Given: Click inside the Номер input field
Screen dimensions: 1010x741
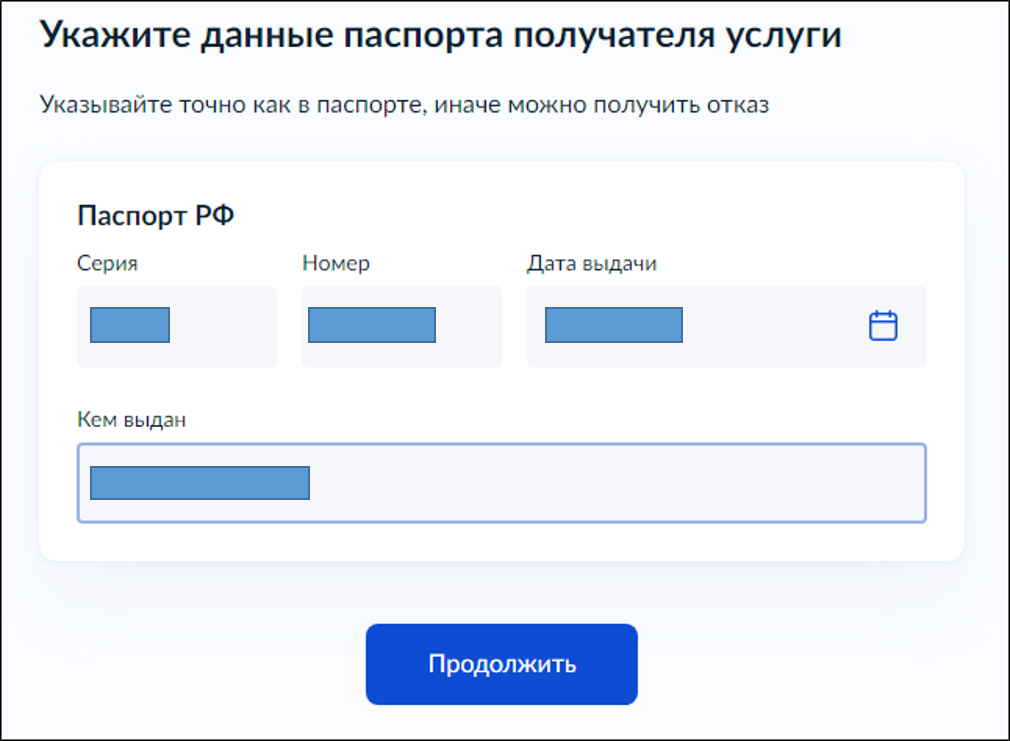Looking at the screenshot, I should point(400,326).
